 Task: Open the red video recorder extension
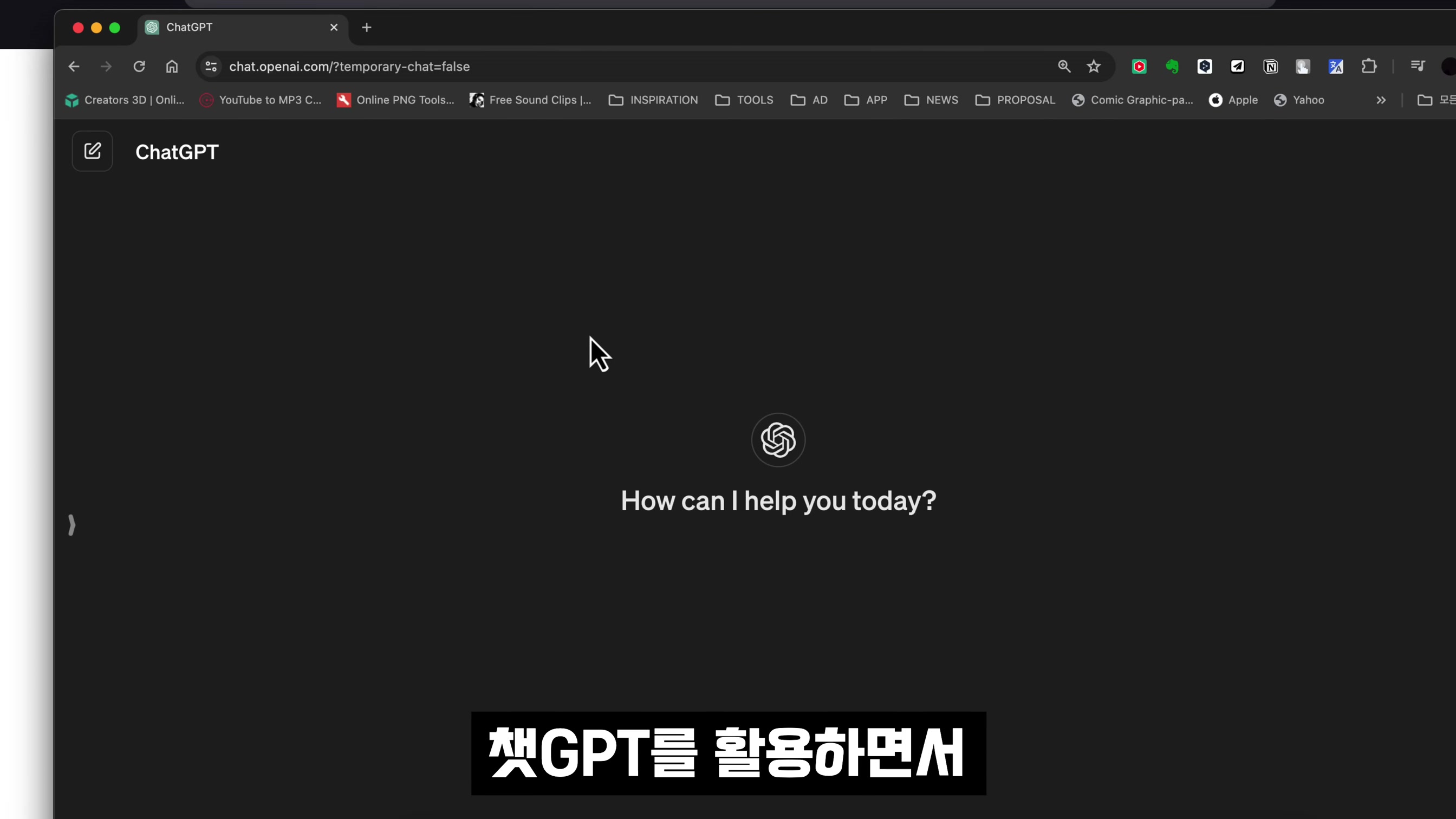[1139, 67]
